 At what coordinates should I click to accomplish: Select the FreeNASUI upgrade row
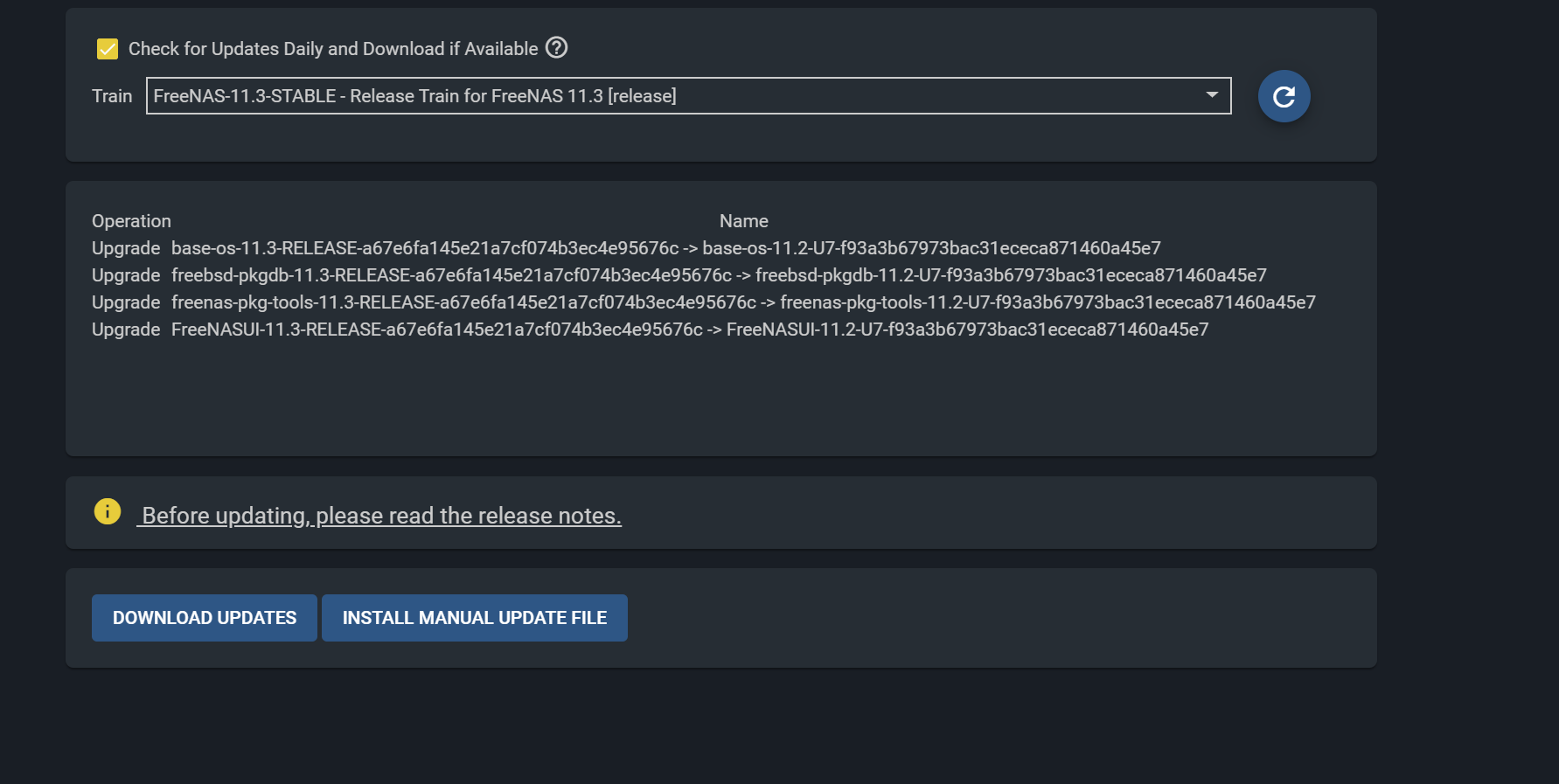651,330
